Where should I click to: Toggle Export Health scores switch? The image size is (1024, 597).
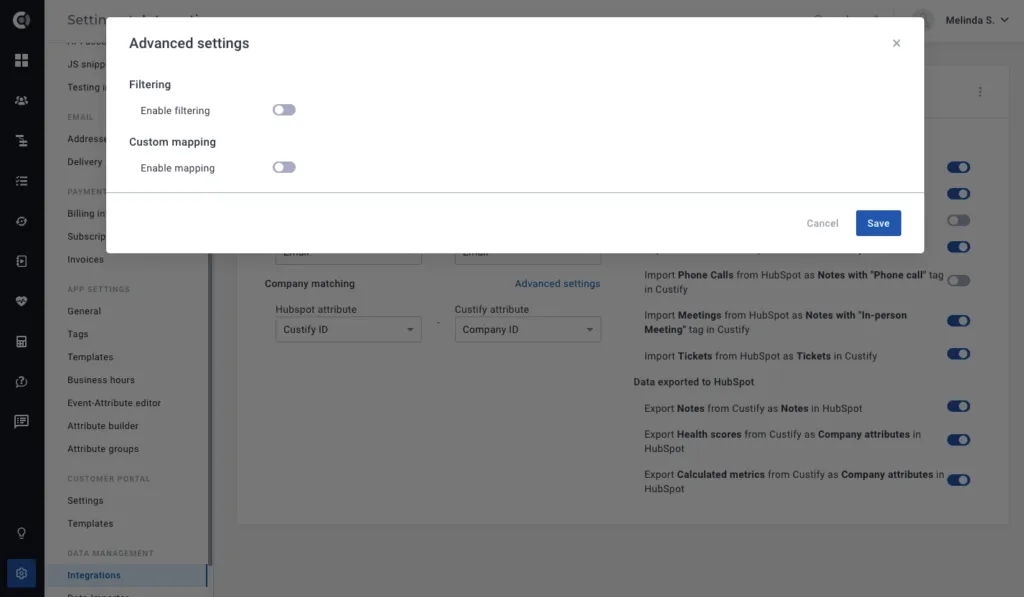coord(958,440)
